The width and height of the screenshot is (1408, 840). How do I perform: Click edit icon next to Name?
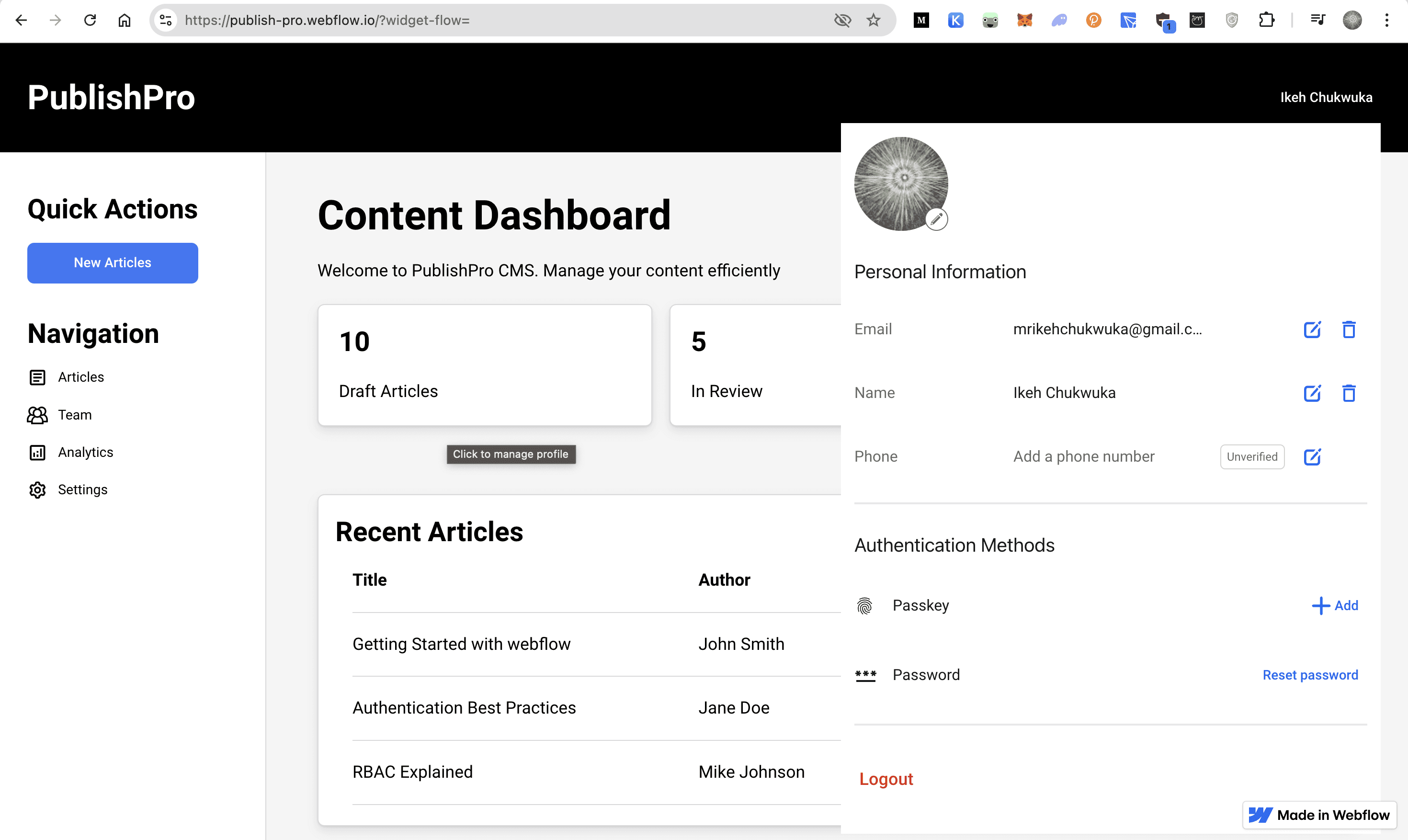coord(1312,393)
